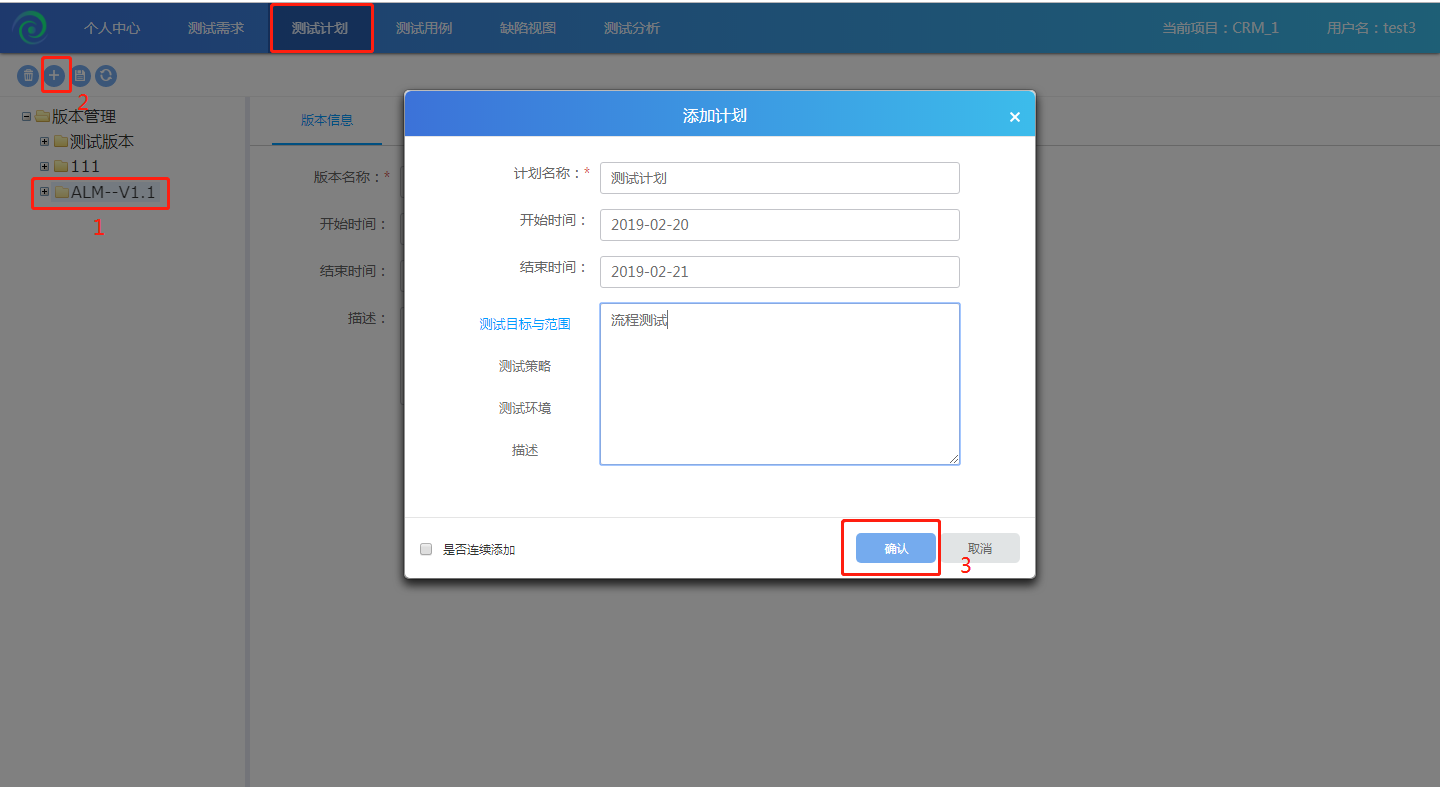Click the floppy disk save icon
1440x787 pixels.
tap(80, 75)
